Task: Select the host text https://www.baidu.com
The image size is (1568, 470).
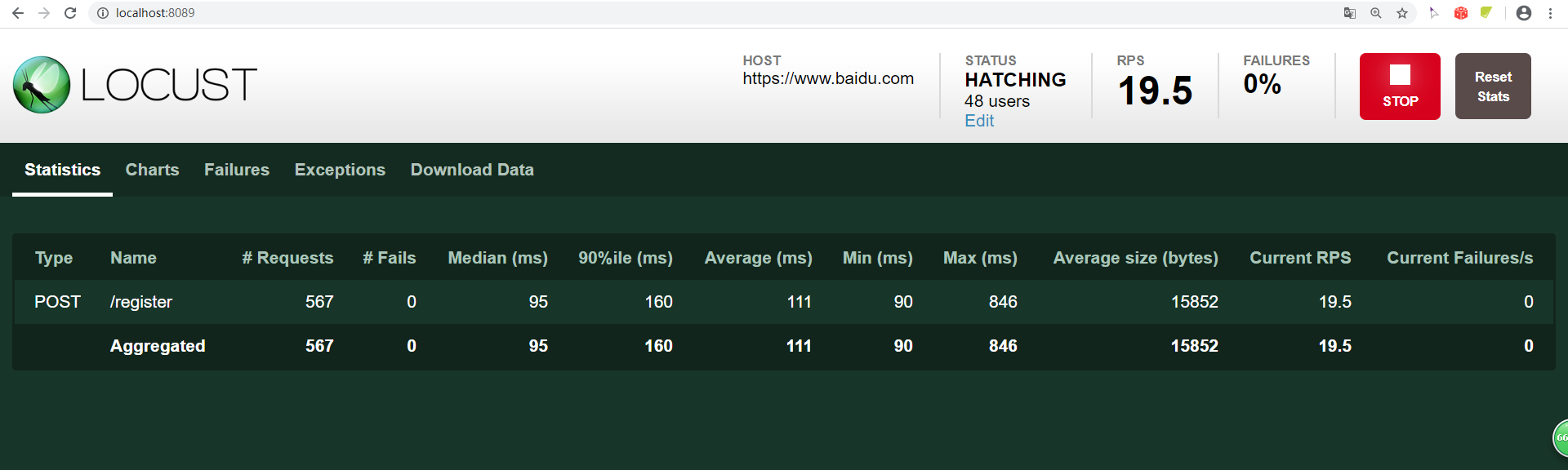Action: point(828,78)
